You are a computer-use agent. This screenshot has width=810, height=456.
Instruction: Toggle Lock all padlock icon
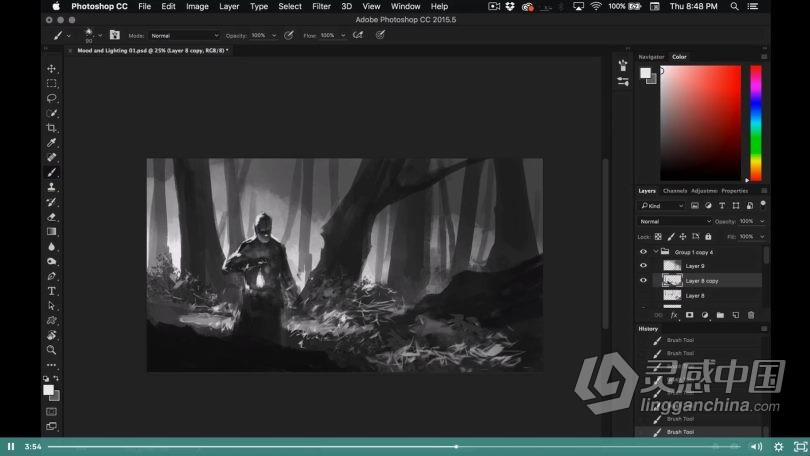[708, 237]
